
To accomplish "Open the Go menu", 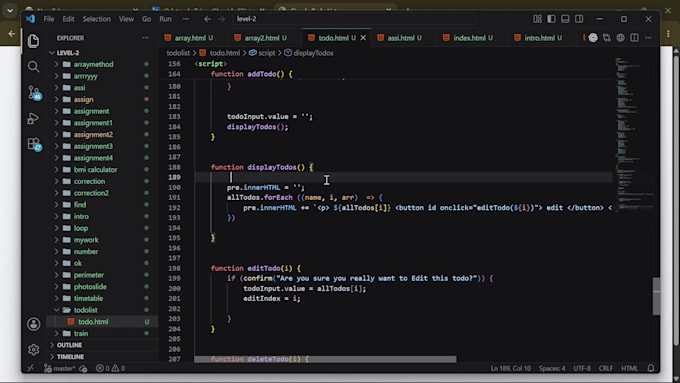I will pos(147,19).
